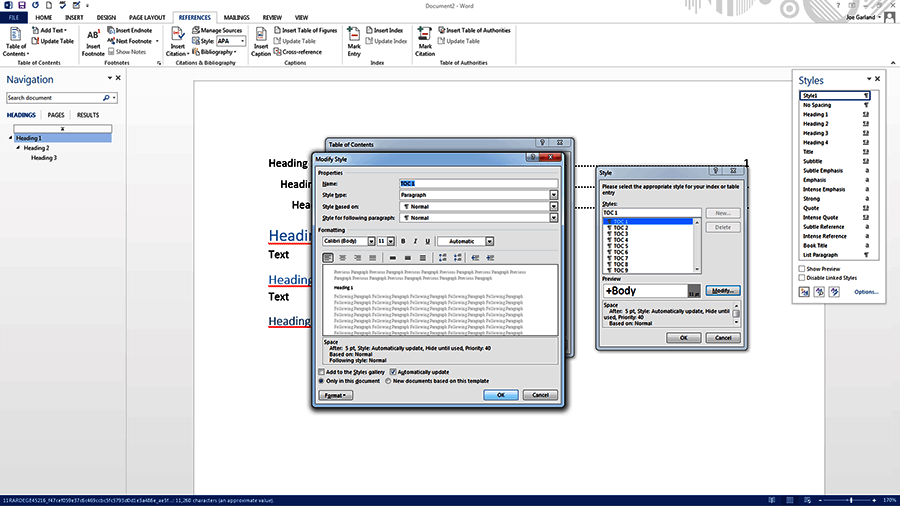Open Manage Sources in the ribbon

[217, 30]
